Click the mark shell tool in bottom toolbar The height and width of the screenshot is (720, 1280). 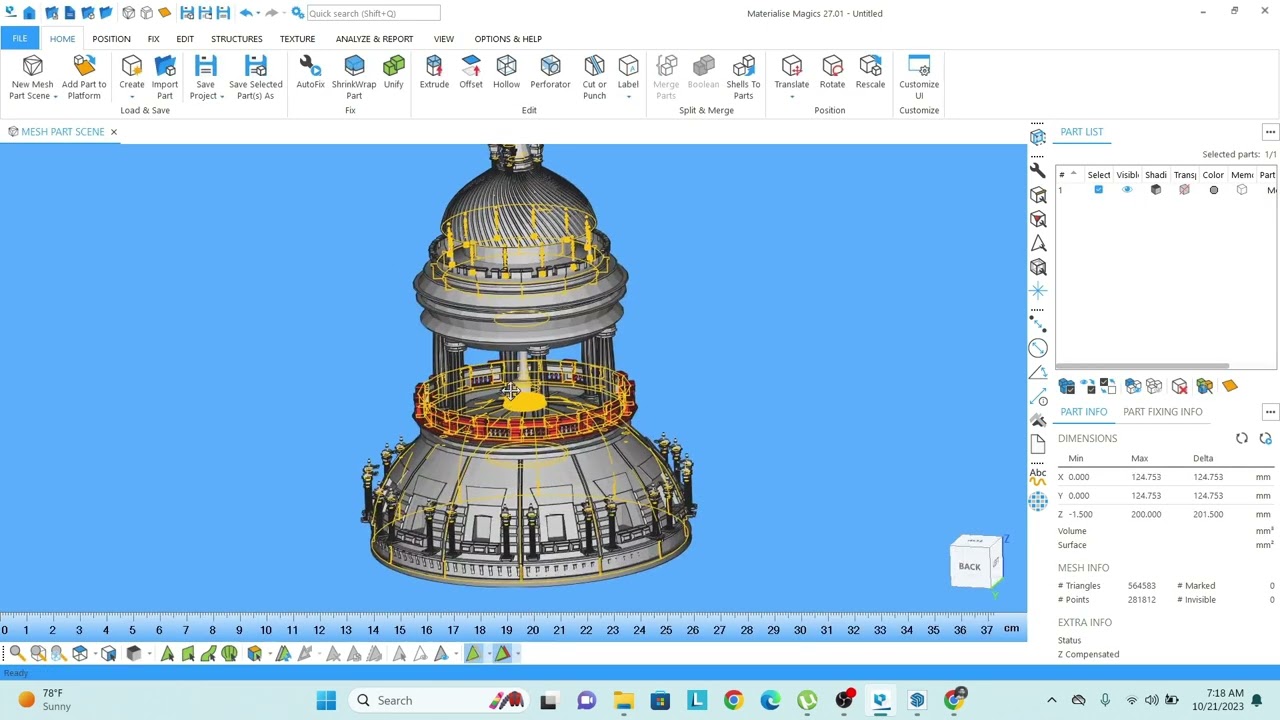229,654
